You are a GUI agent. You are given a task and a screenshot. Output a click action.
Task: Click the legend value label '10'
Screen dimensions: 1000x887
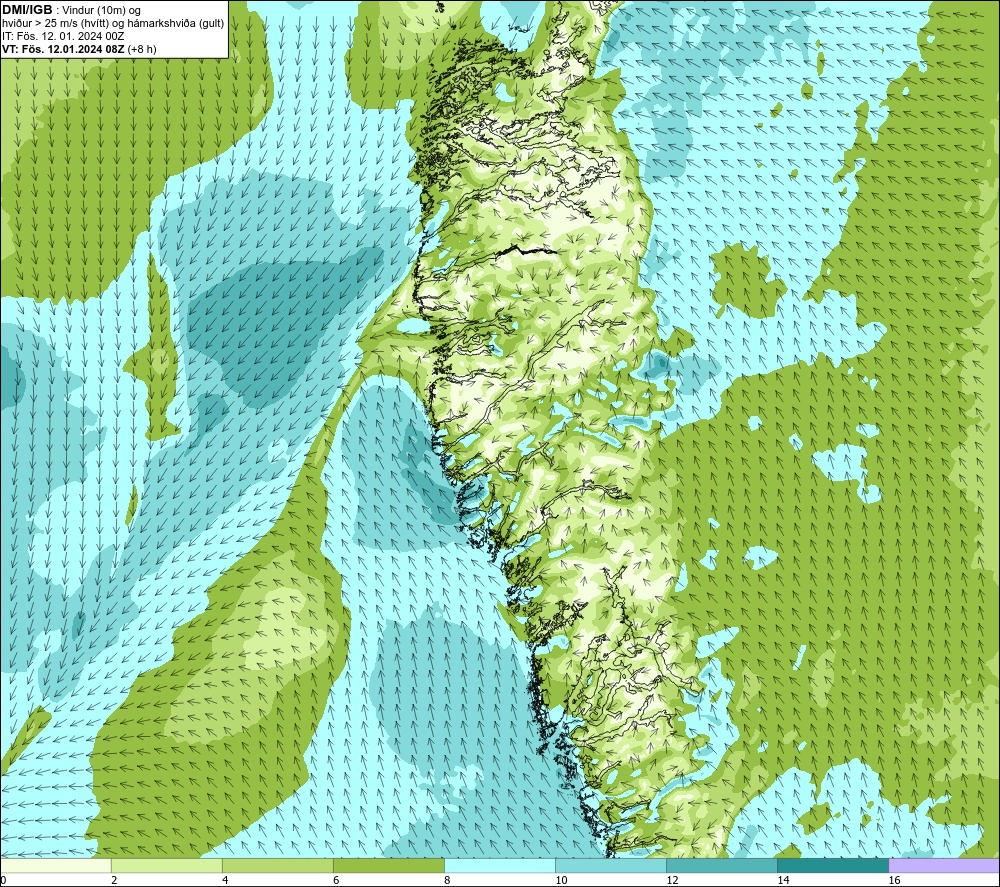click(x=561, y=881)
